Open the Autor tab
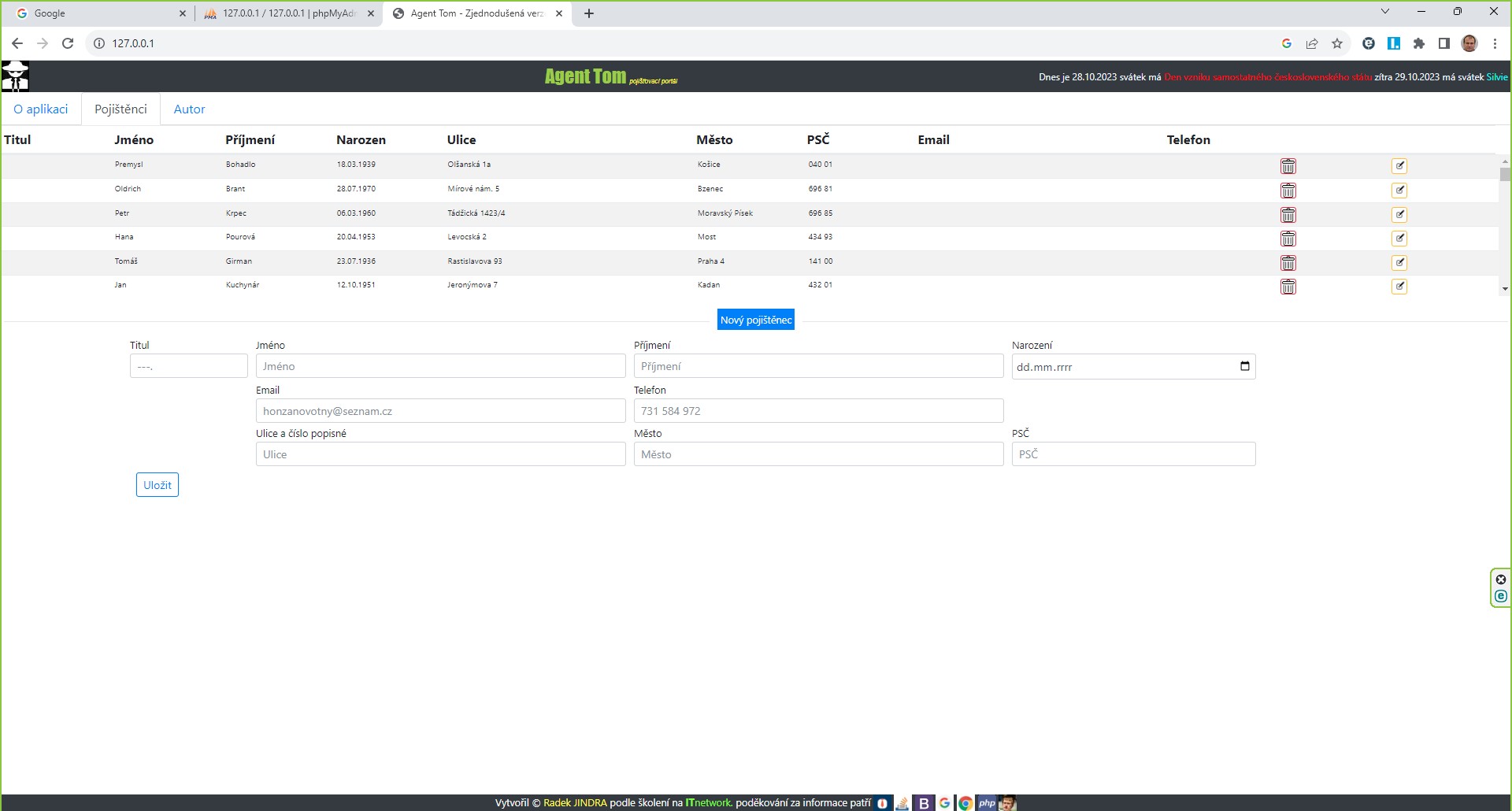Viewport: 1512px width, 811px height. 189,109
